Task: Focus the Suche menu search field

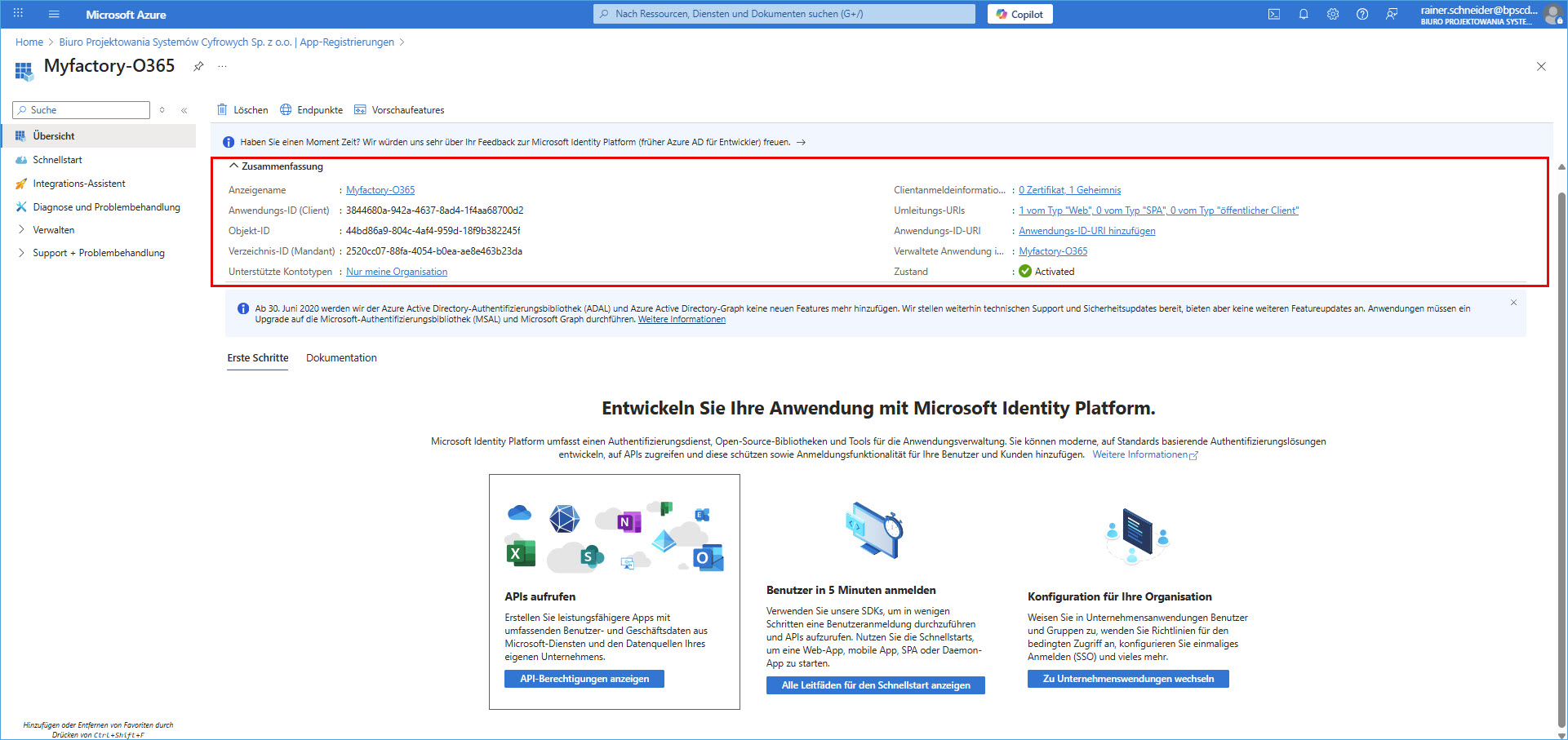Action: (82, 110)
